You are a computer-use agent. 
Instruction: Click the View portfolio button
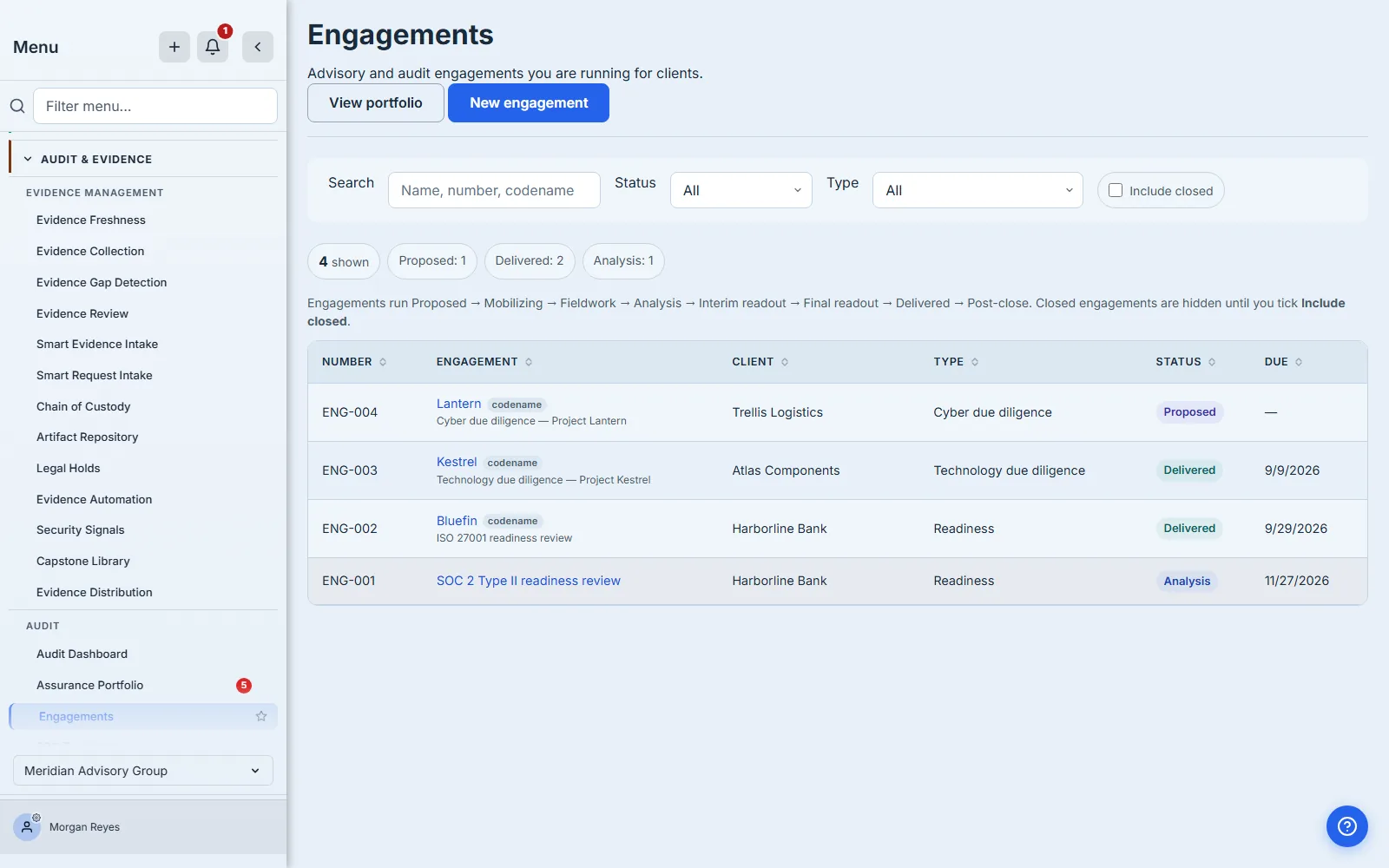coord(376,102)
